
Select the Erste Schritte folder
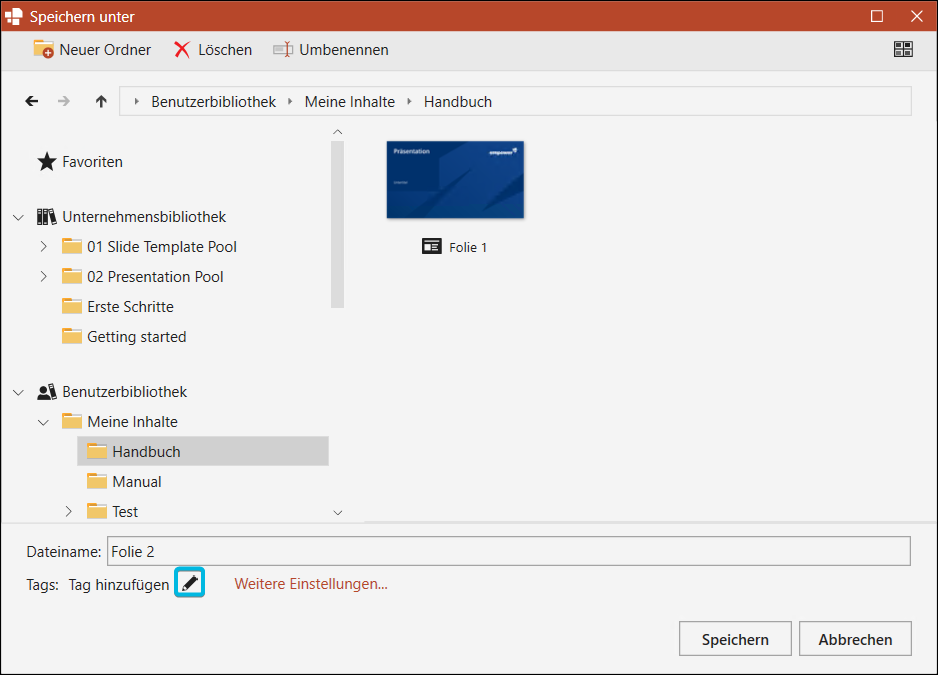coord(118,306)
